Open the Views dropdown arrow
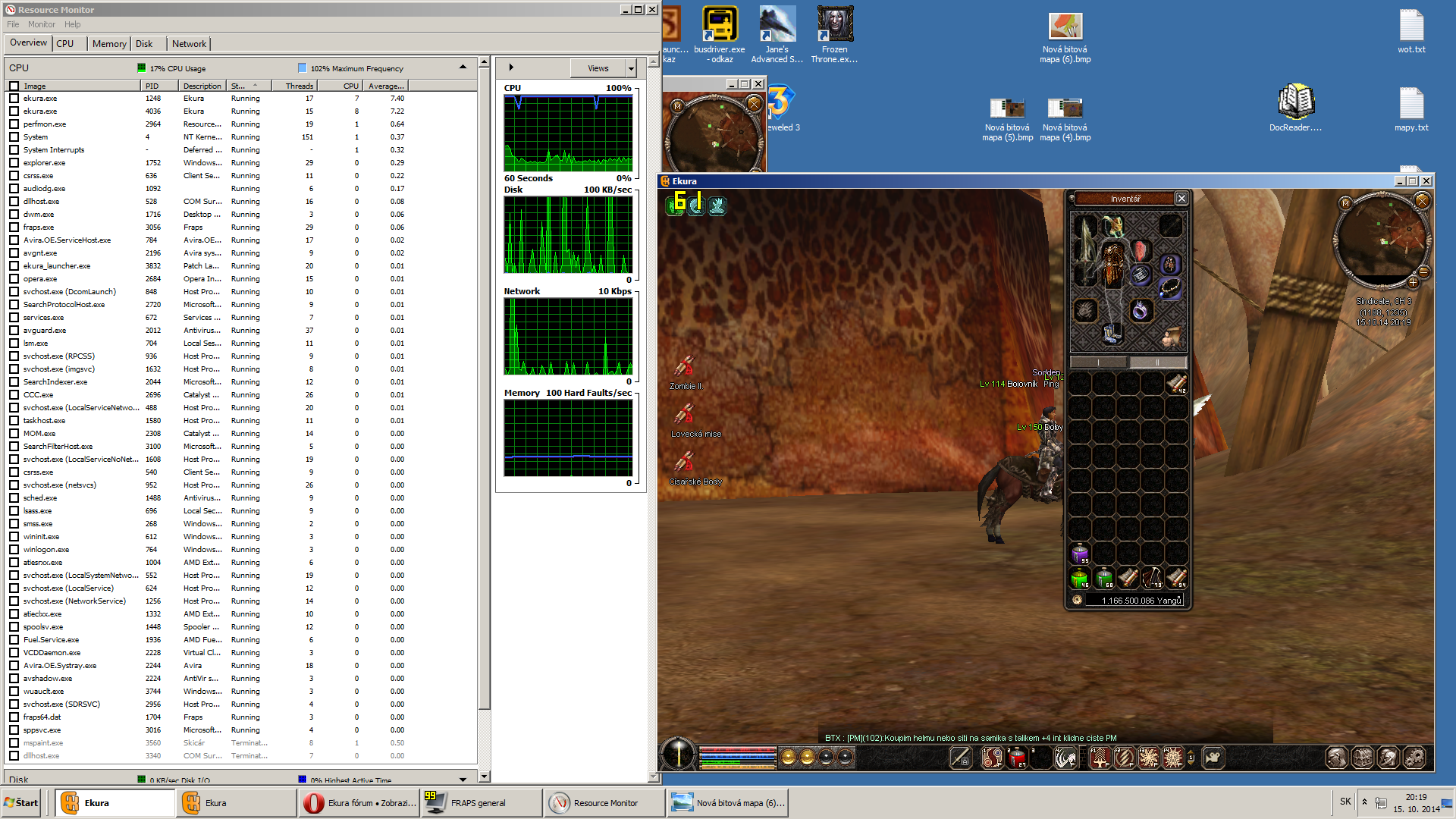Screen dimensions: 1456x819 (x=631, y=68)
